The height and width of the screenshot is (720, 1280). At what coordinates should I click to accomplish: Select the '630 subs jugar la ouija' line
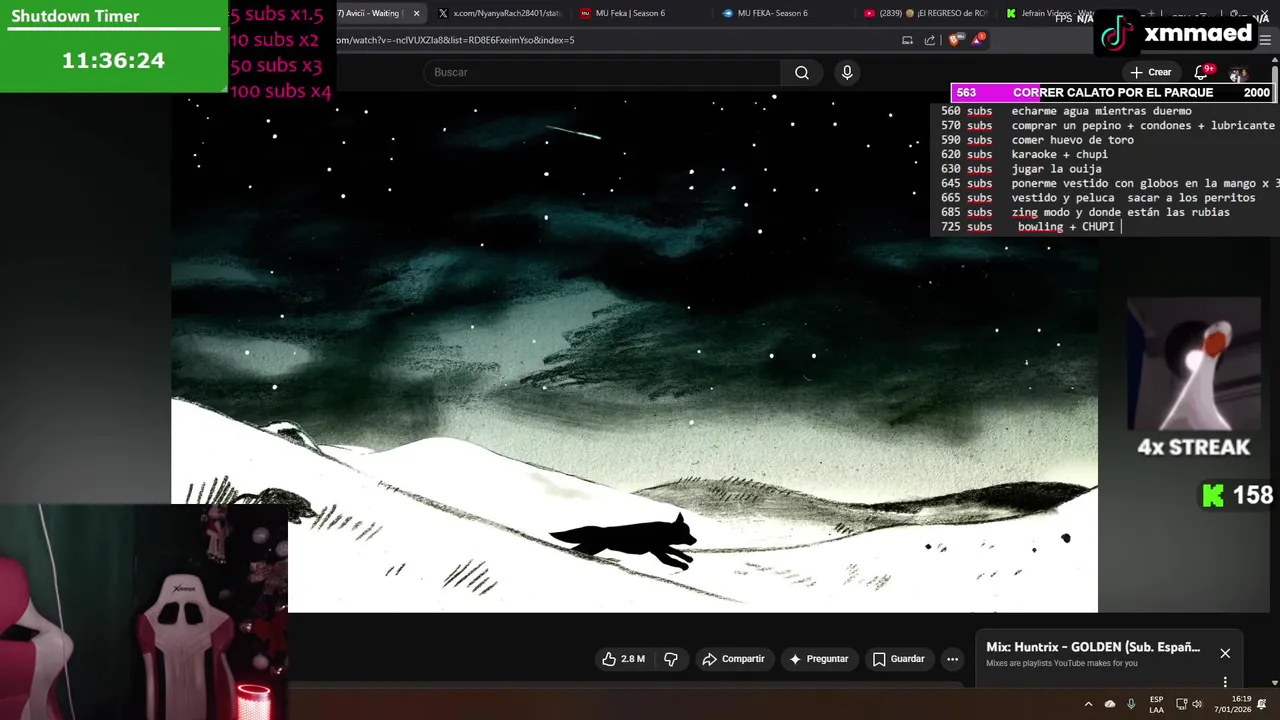click(x=1020, y=169)
